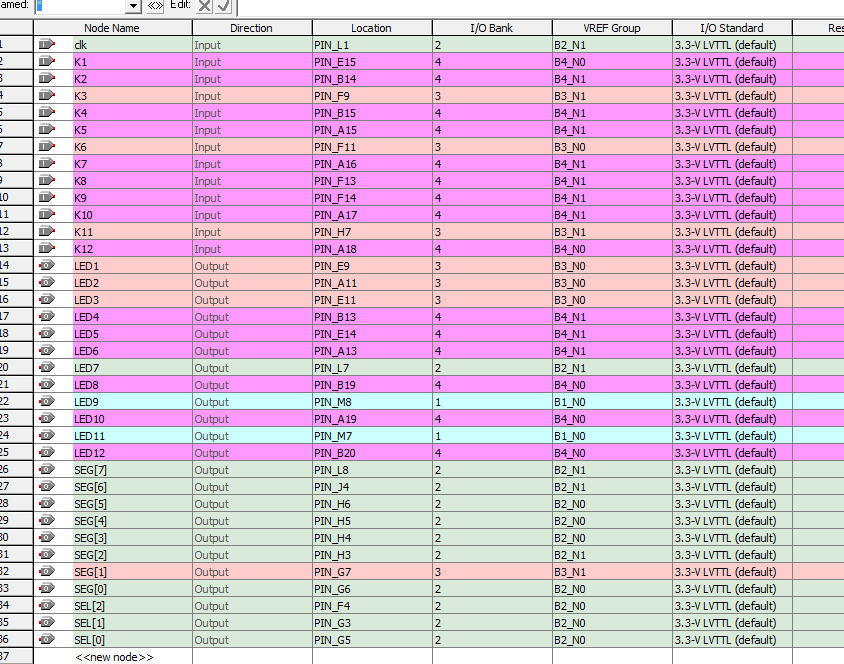Select location cell PIN_M8
Viewport: 844px width, 664px height.
[372, 402]
